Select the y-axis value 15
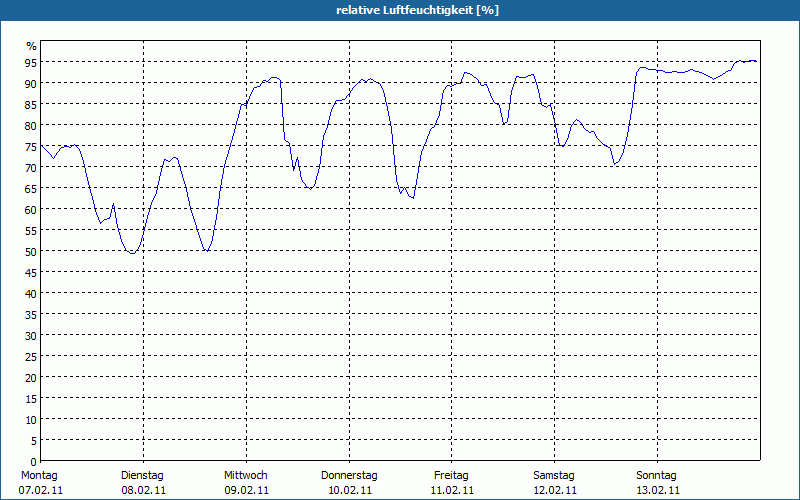 (31, 398)
